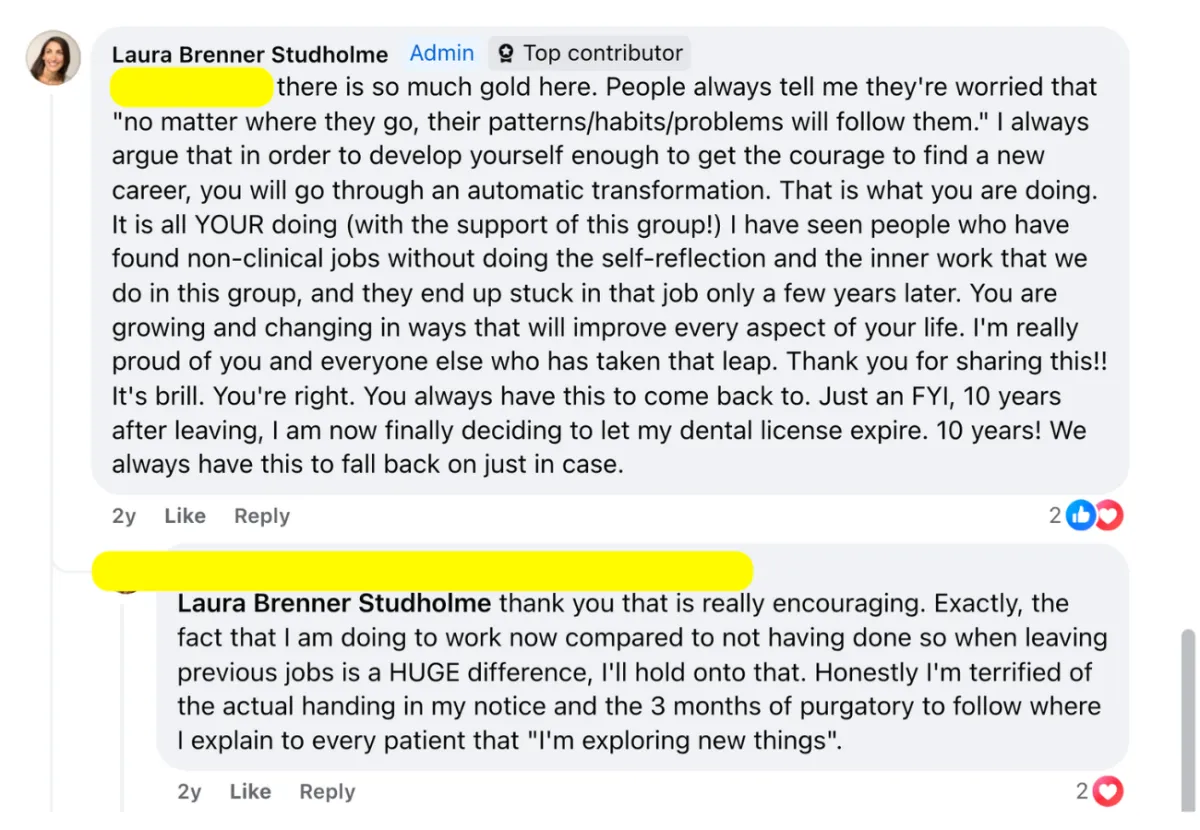Viewport: 1200px width, 830px height.
Task: Open the first comment's 2y timestamp
Action: coord(124,516)
